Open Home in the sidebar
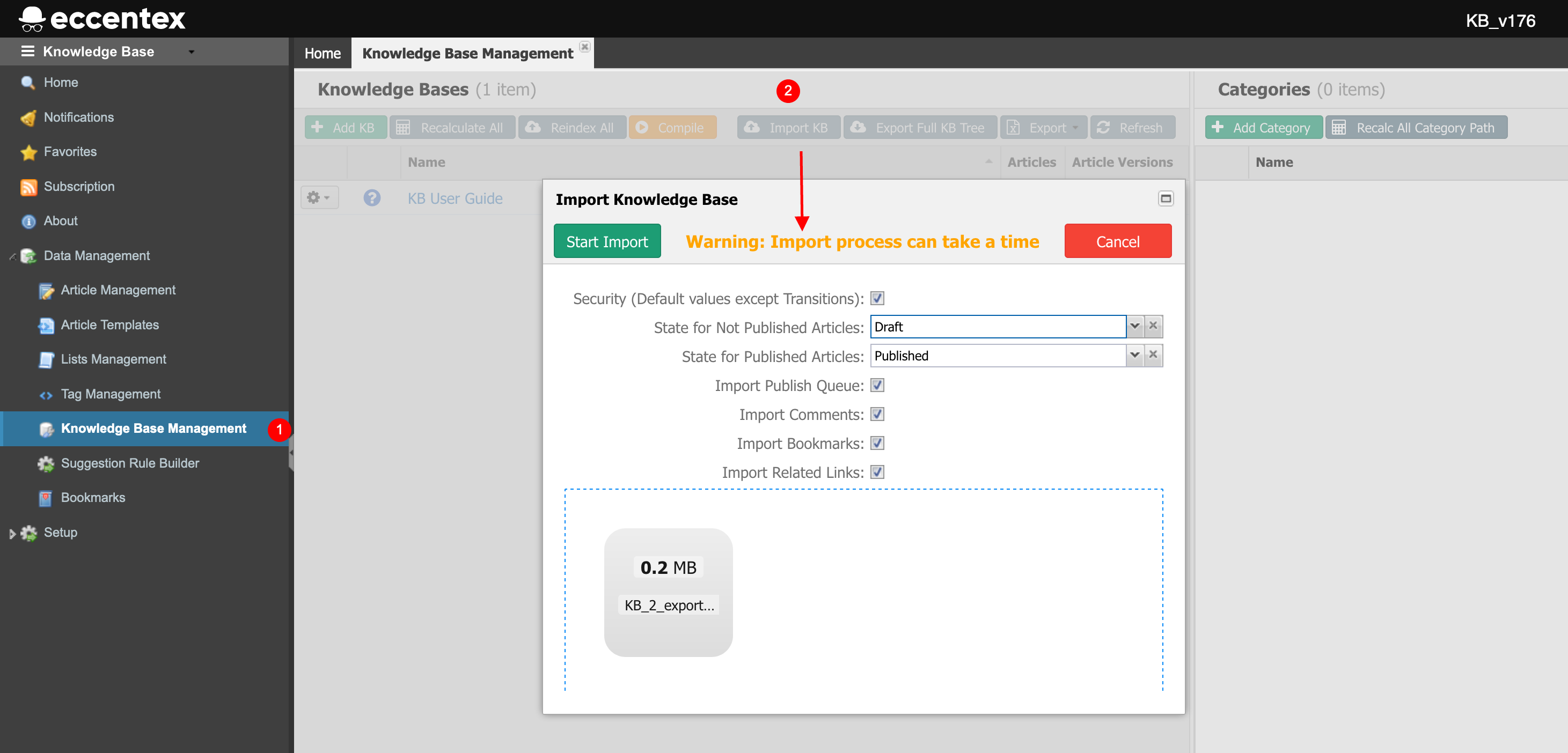The height and width of the screenshot is (753, 1568). 60,82
